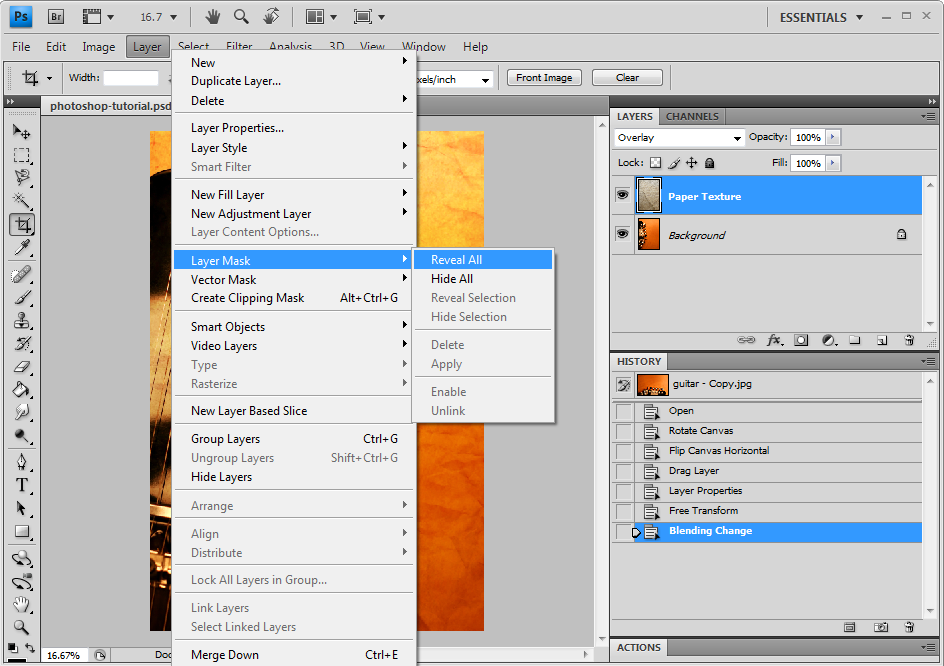Select the Clone Stamp tool

21,321
